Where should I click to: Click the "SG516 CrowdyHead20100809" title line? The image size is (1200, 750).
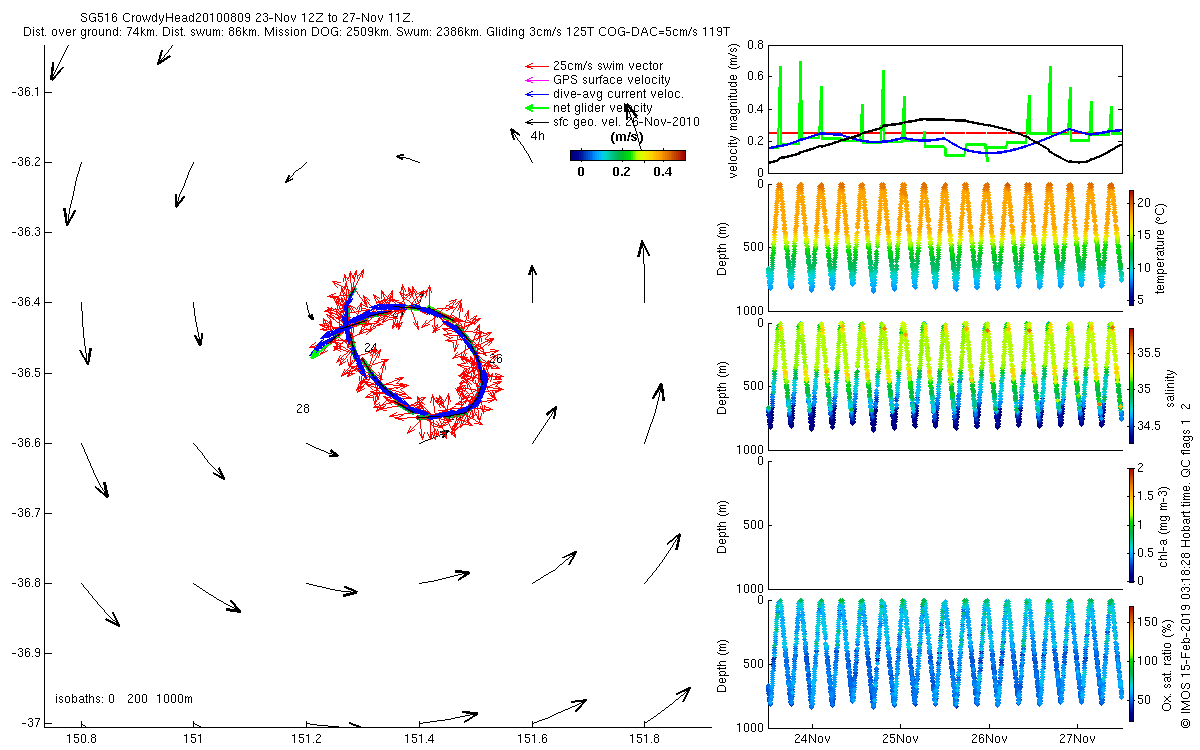tap(248, 18)
